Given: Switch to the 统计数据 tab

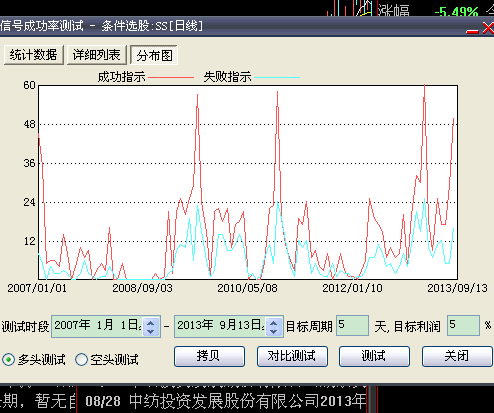Looking at the screenshot, I should 33,55.
